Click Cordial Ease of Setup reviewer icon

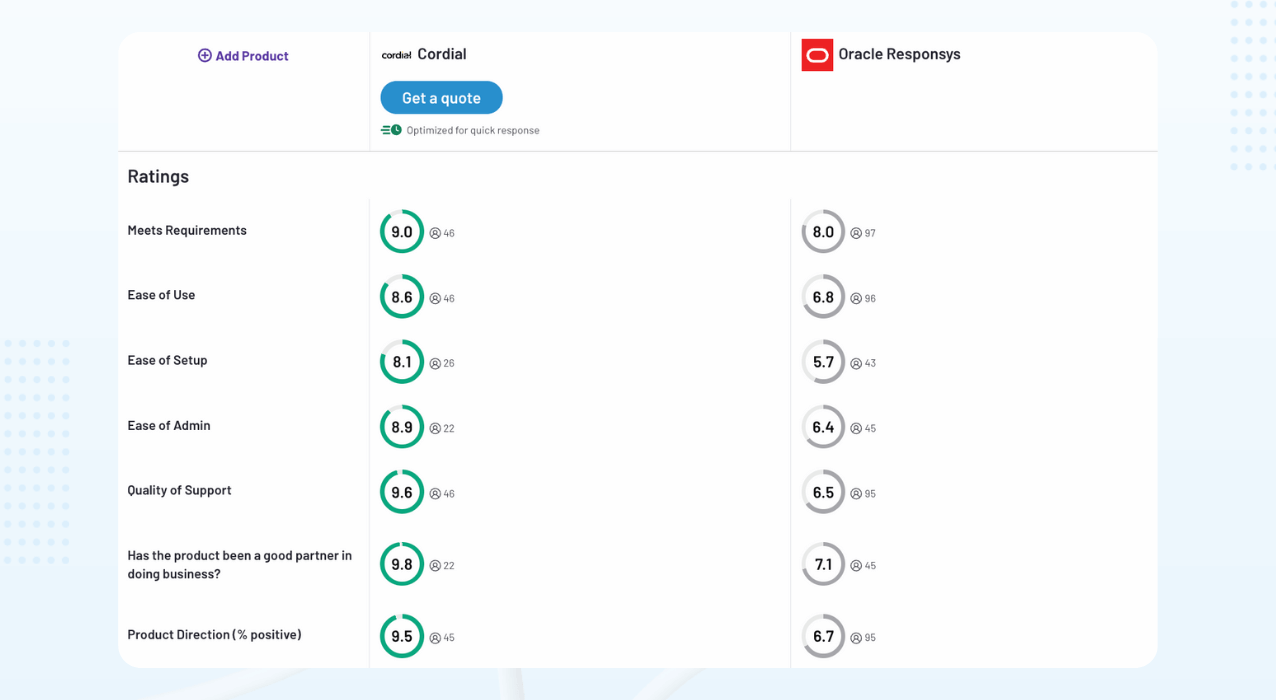click(x=435, y=363)
